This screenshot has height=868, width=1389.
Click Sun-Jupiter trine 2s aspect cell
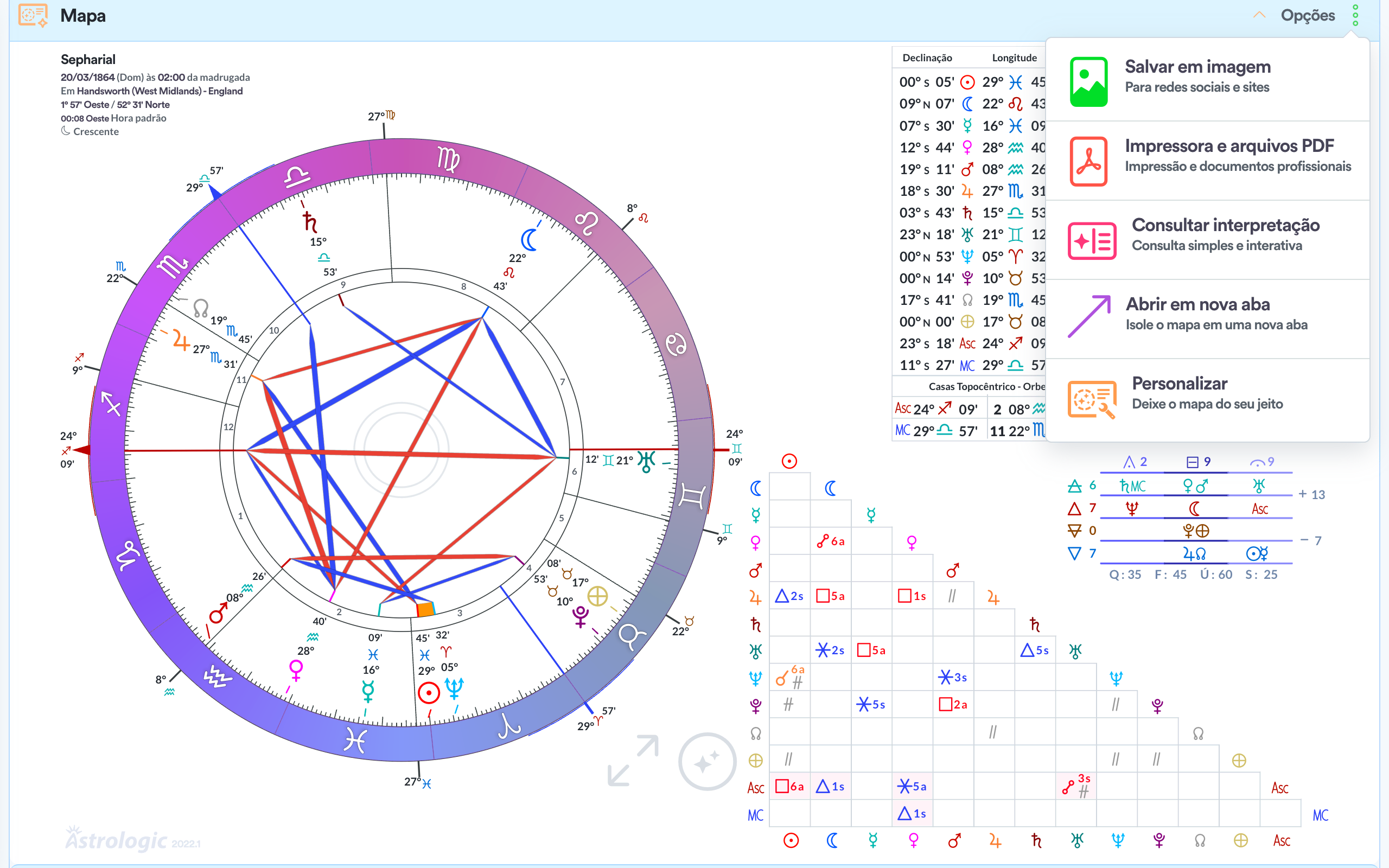click(x=789, y=596)
